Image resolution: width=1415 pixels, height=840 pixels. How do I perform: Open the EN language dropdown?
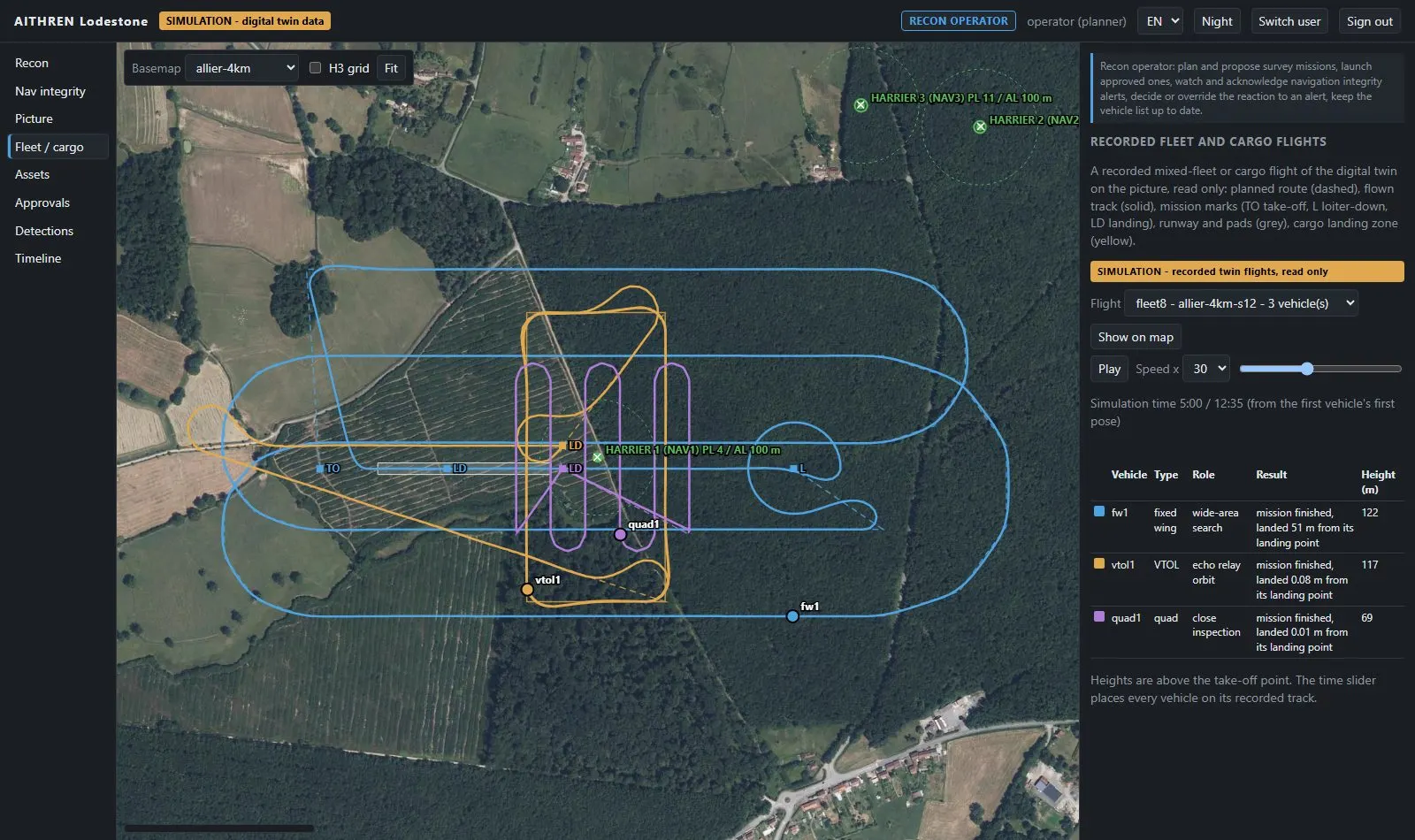point(1159,21)
